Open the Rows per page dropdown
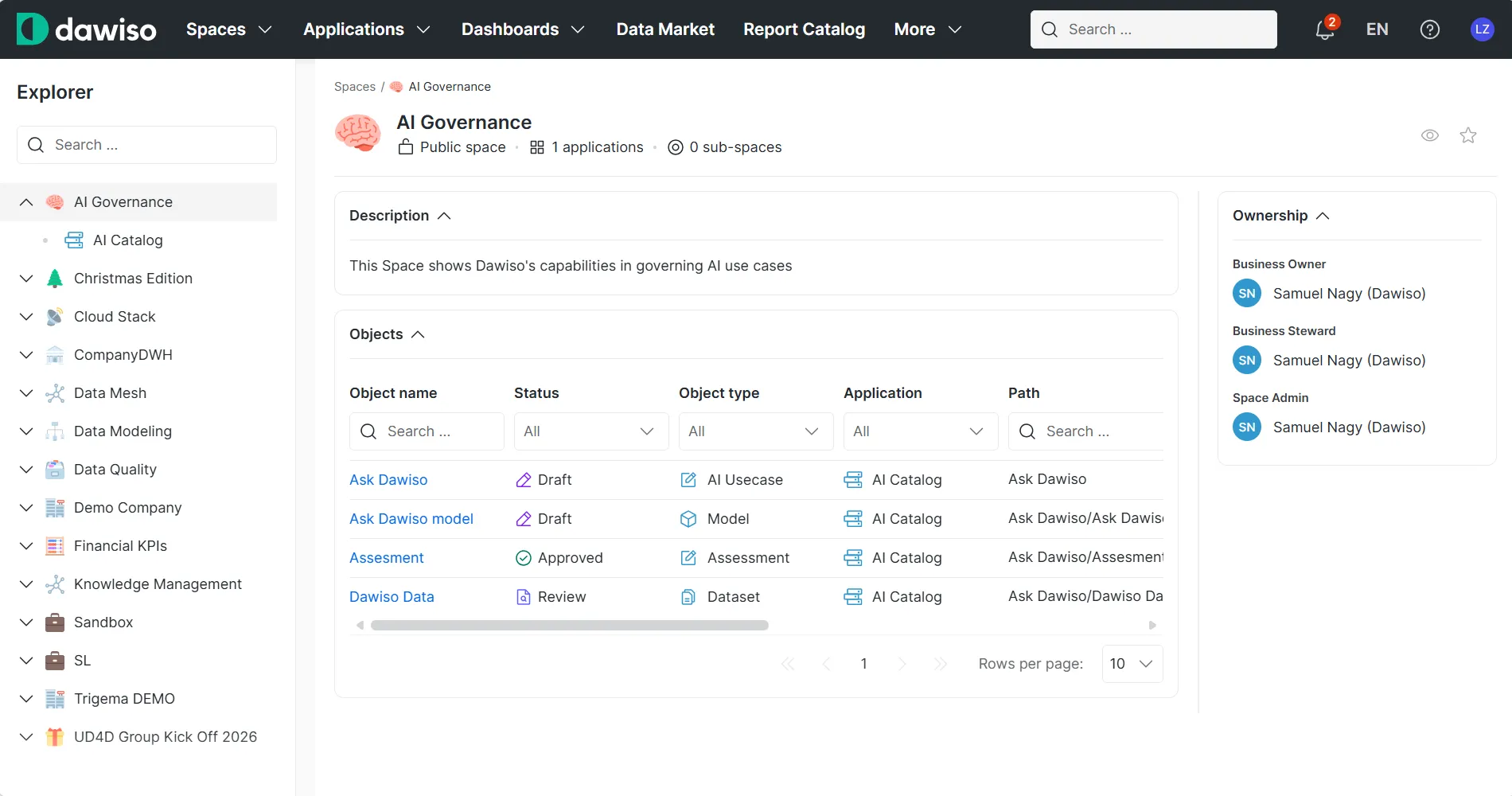The height and width of the screenshot is (796, 1512). coord(1132,664)
